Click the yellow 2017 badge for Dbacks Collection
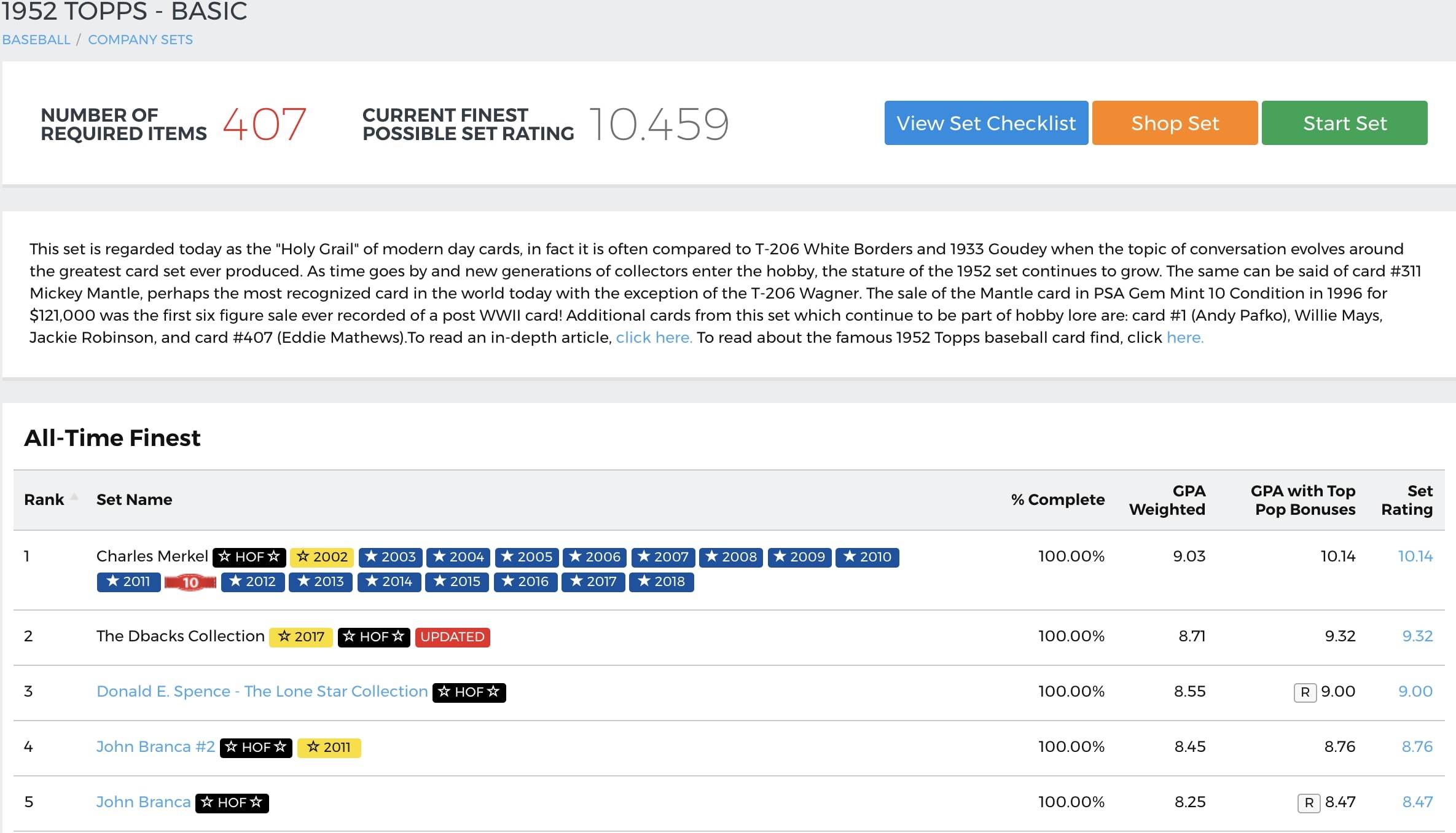The width and height of the screenshot is (1456, 833). tap(301, 637)
